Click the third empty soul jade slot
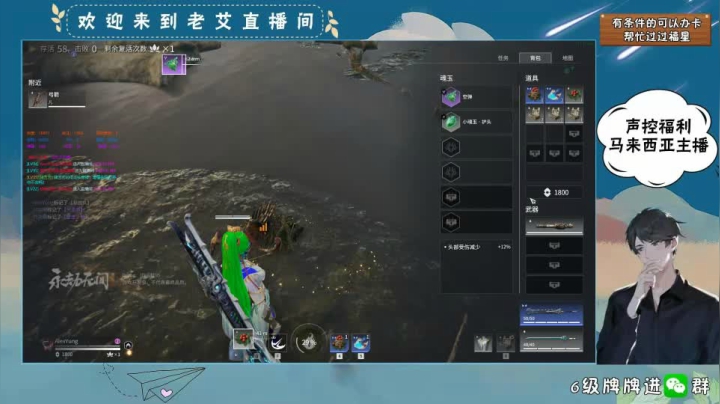This screenshot has height=404, width=720. (476, 147)
